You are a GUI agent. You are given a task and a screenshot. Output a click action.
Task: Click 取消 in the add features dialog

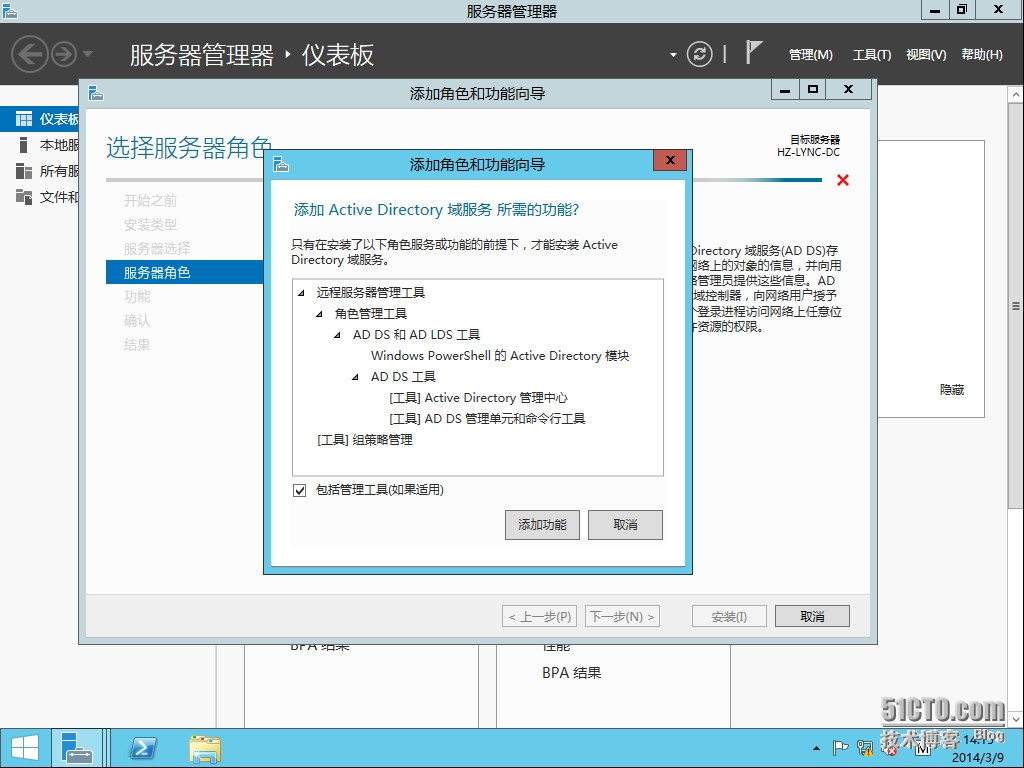[x=625, y=525]
